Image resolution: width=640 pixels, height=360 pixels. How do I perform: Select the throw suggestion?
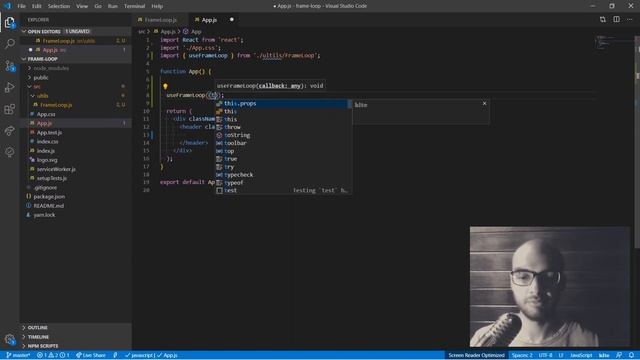[283, 127]
